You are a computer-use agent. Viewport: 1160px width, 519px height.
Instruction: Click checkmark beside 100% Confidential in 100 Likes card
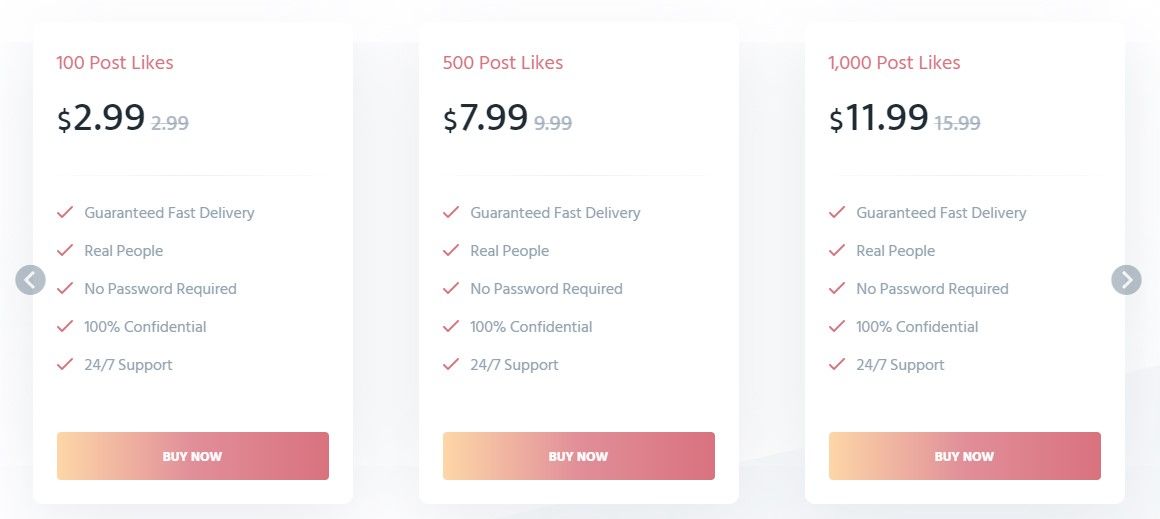[x=65, y=326]
